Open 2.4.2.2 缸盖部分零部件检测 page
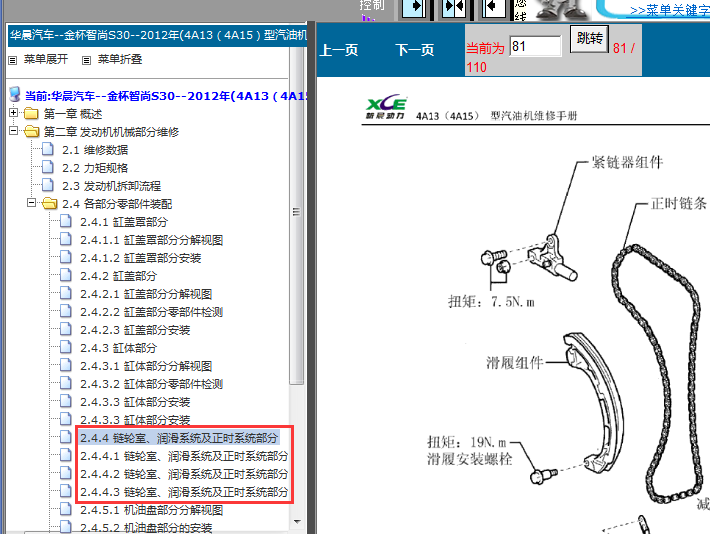The width and height of the screenshot is (710, 534). coord(152,312)
